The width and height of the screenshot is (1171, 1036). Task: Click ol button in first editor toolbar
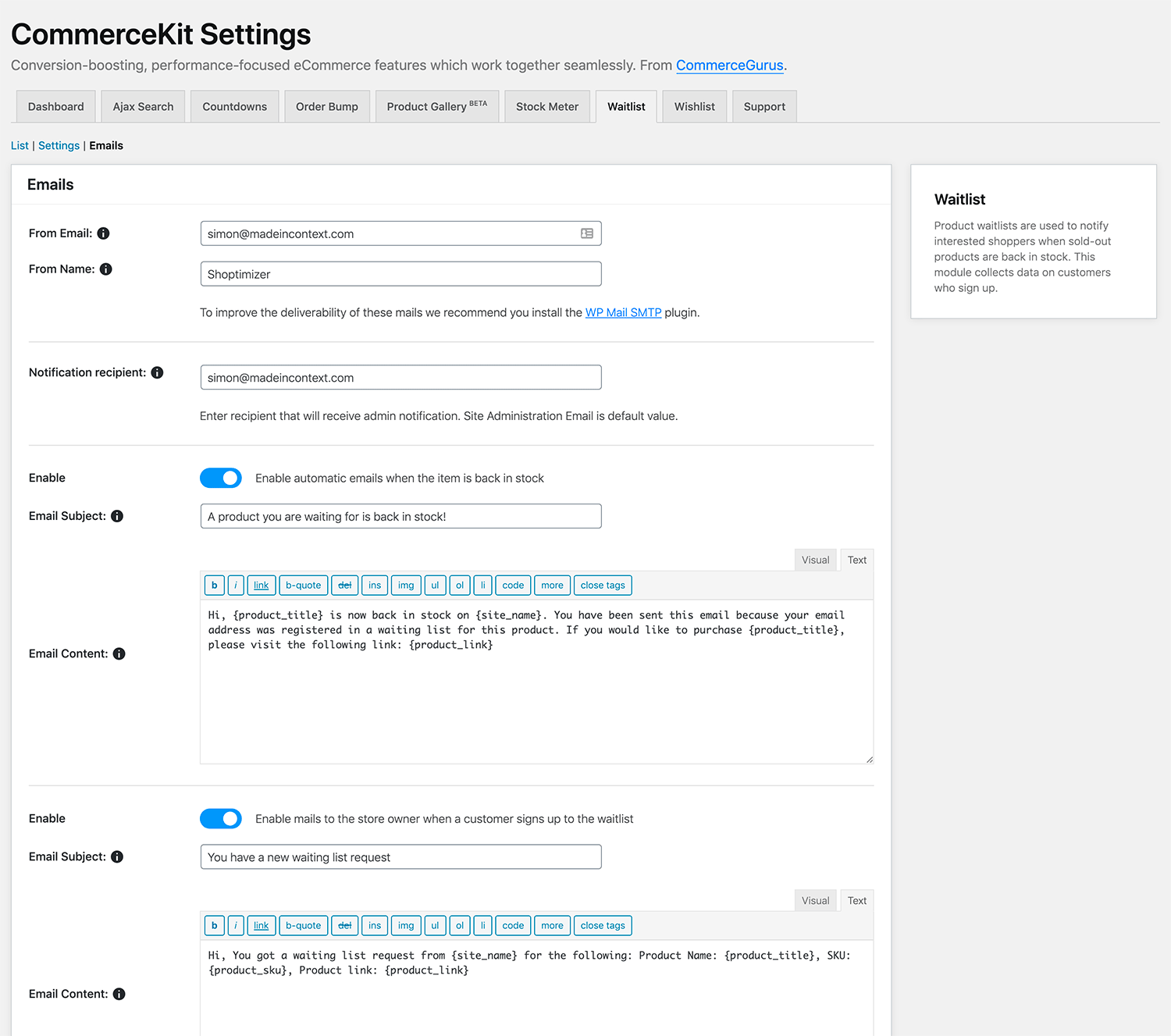[460, 585]
